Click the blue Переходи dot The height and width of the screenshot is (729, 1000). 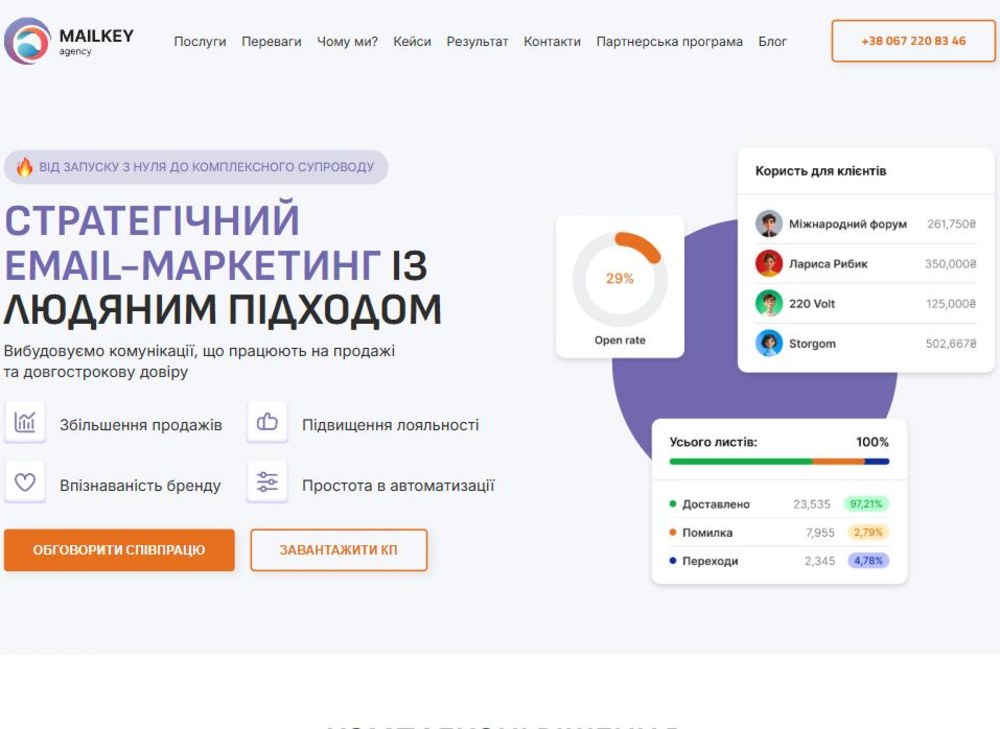(673, 561)
